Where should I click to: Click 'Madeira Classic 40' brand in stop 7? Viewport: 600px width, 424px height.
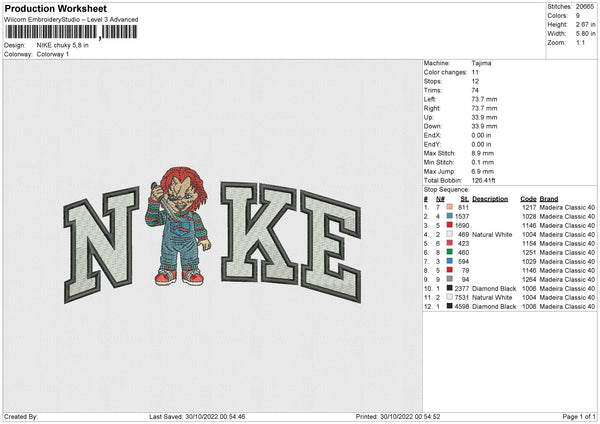coord(567,261)
